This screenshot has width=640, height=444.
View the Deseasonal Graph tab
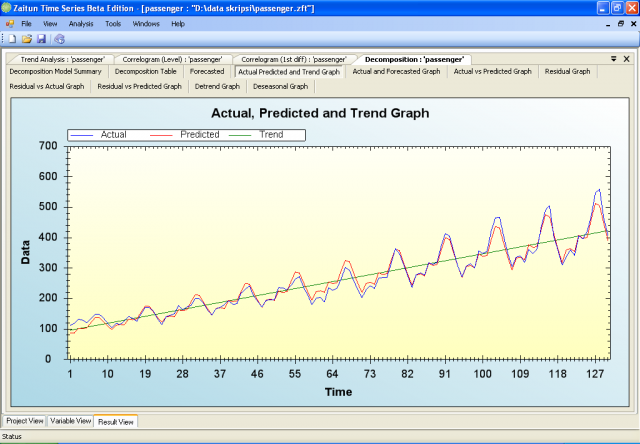280,86
